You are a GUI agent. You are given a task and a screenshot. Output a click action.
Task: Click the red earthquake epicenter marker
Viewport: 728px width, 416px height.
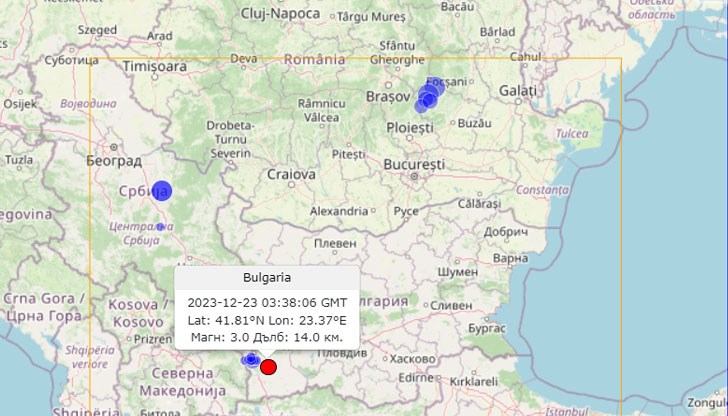tap(268, 366)
